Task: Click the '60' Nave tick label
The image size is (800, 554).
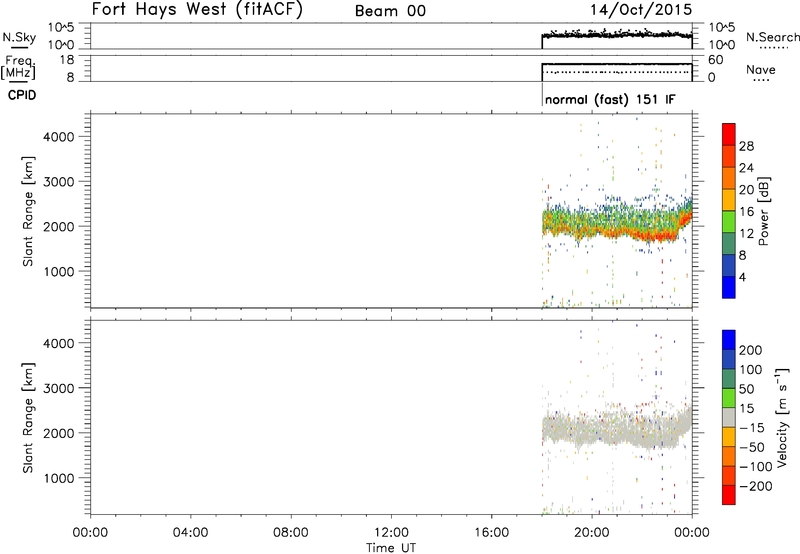Action: 715,60
